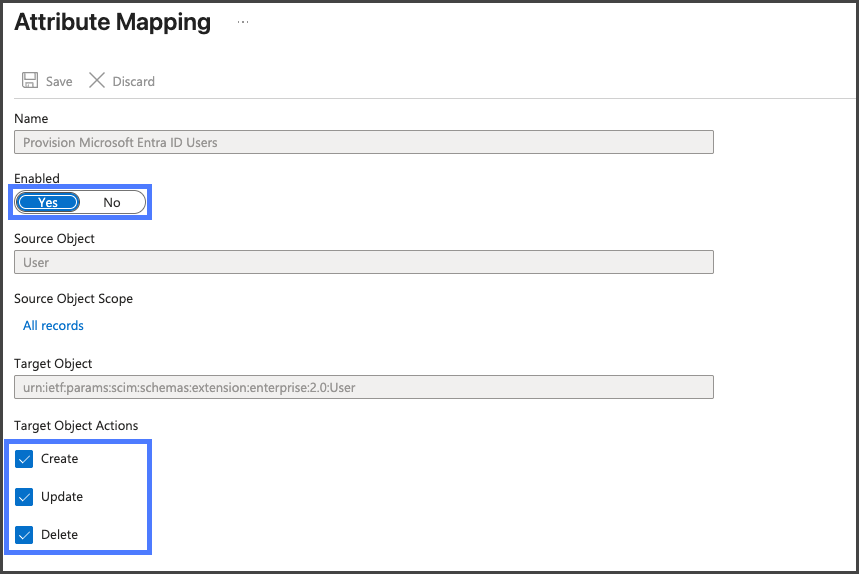Click the Update option label
The image size is (859, 574).
(62, 497)
